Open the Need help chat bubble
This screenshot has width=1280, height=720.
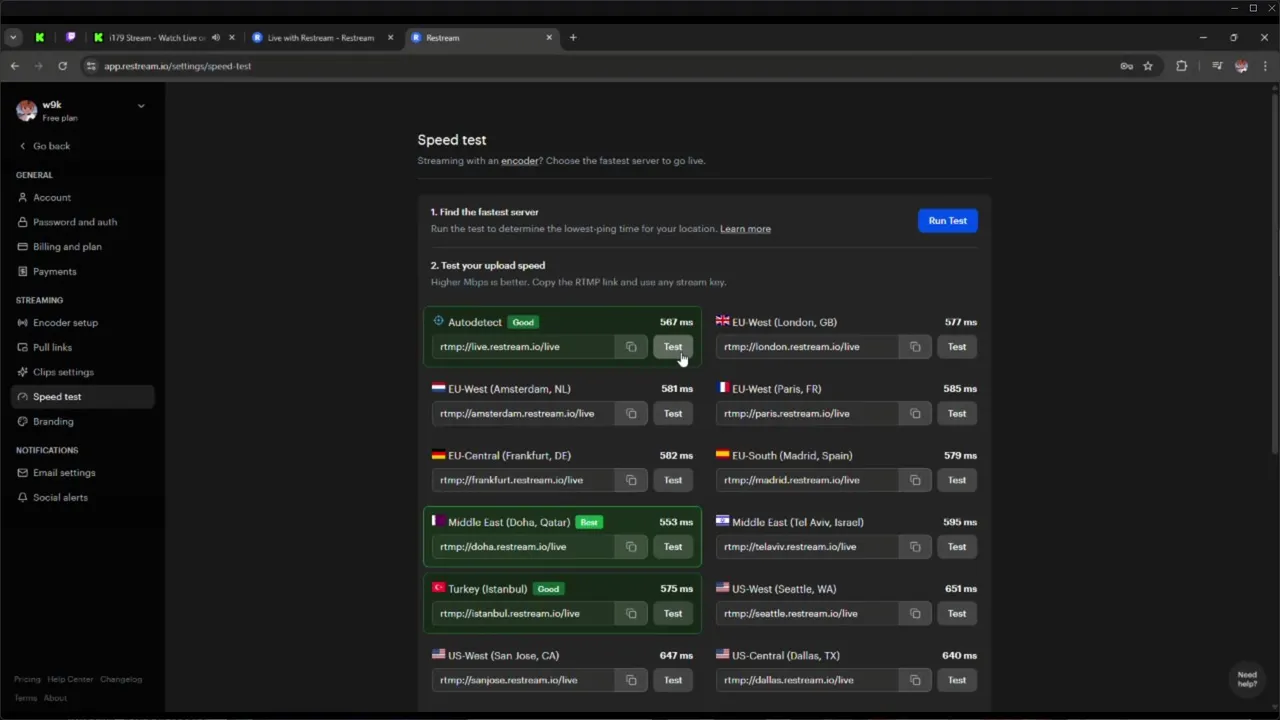pos(1247,679)
